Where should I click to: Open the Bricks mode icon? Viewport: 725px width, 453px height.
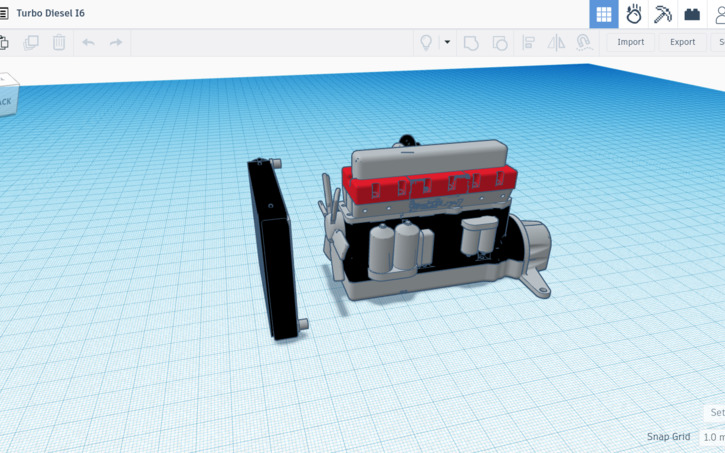(x=692, y=14)
